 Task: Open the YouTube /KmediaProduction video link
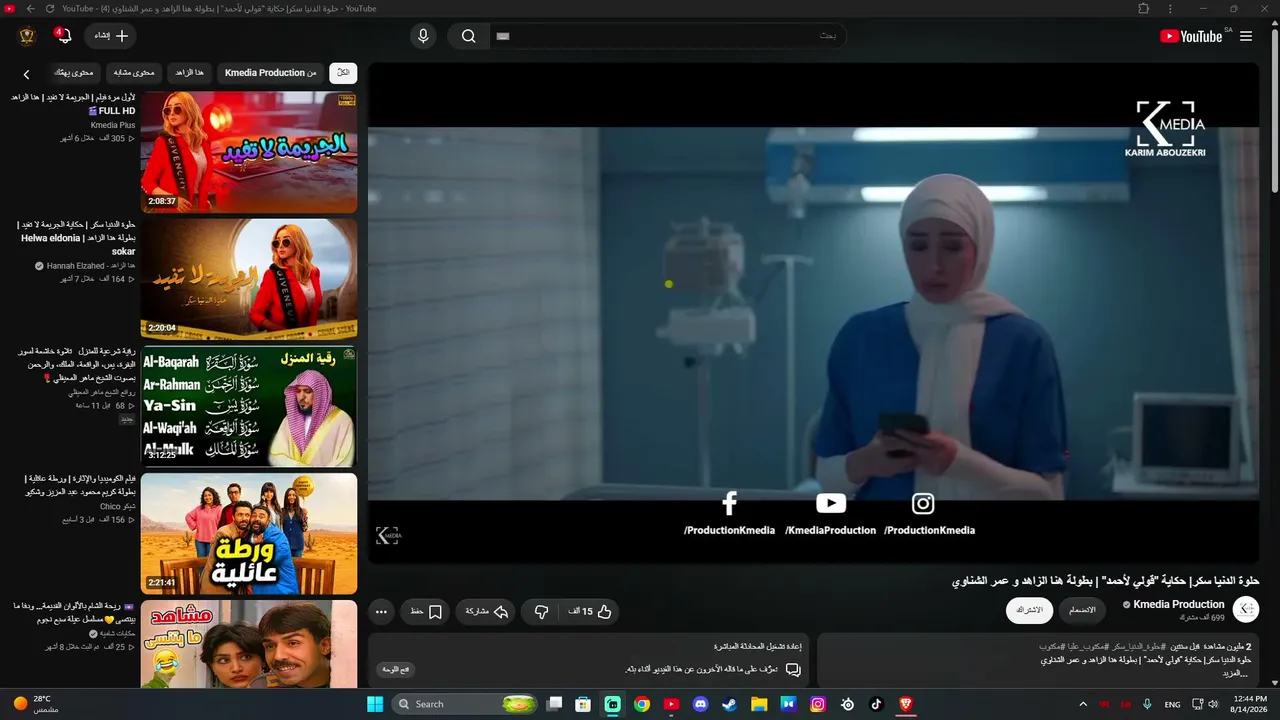(x=830, y=514)
